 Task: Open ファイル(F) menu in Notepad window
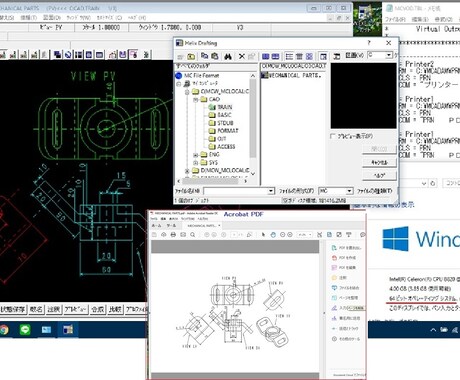[395, 19]
